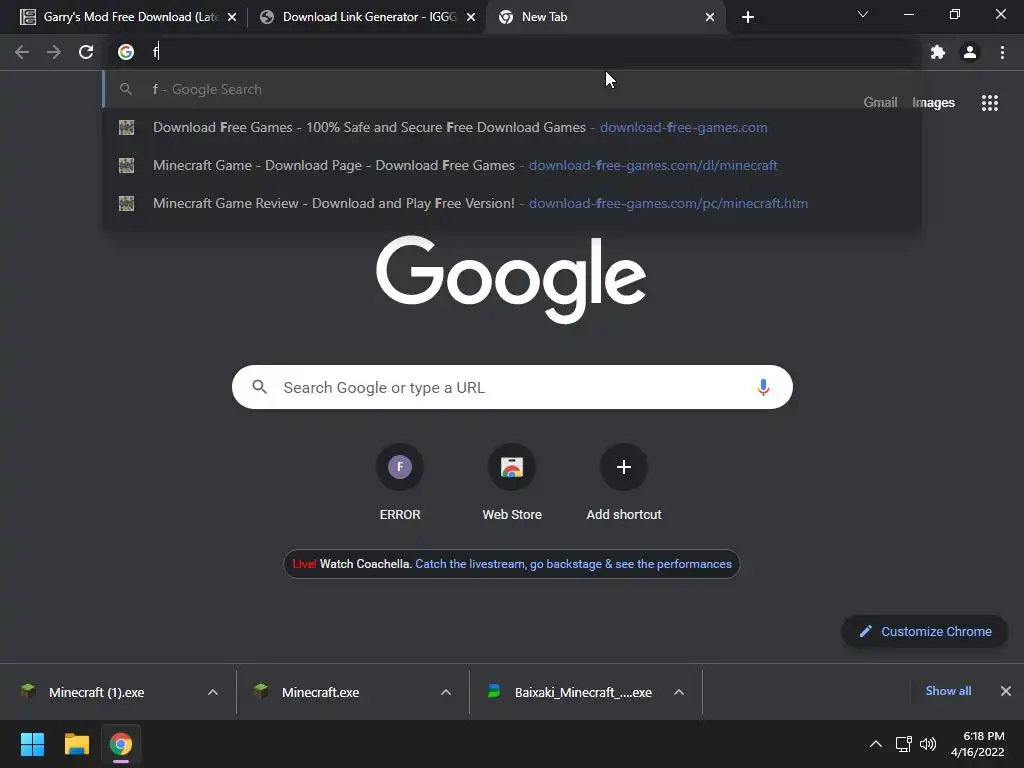Choose Minecraft Game Review suggestion

click(512, 203)
